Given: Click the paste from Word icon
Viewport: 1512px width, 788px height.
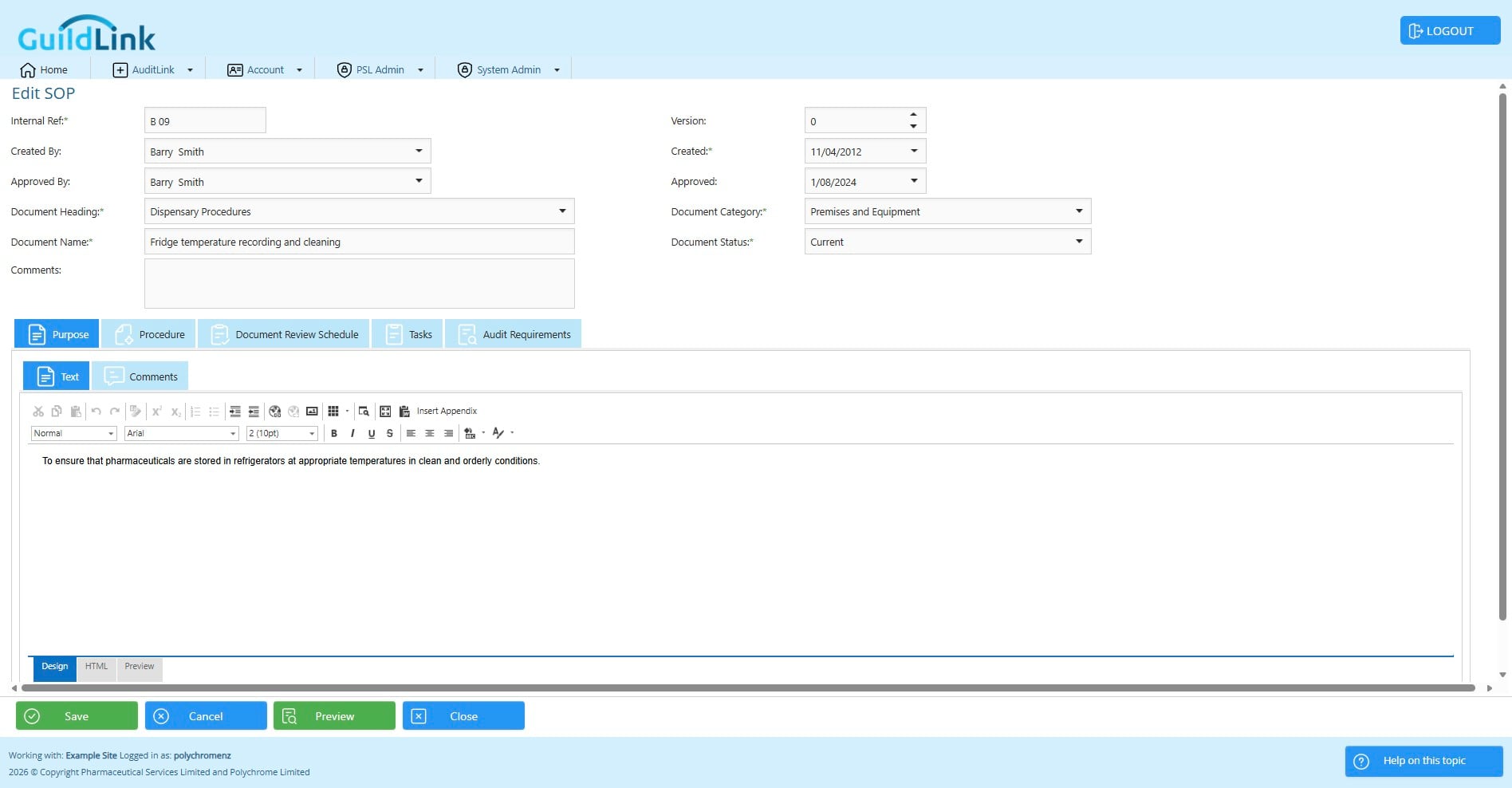Looking at the screenshot, I should 404,412.
